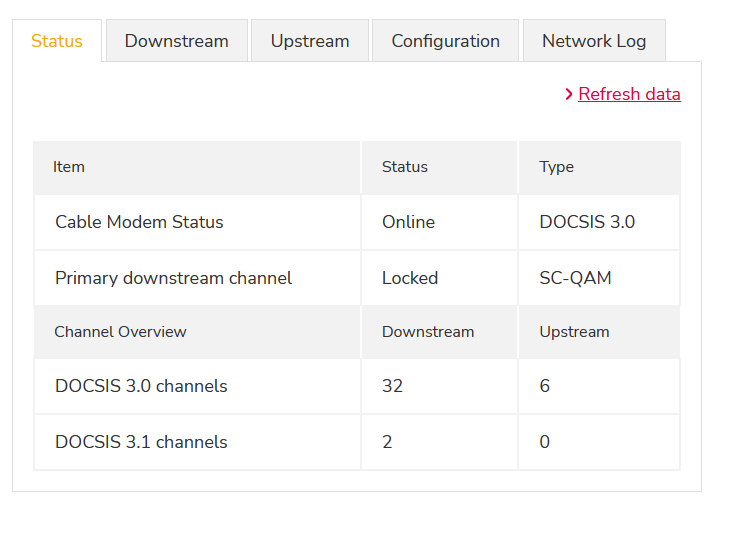
Task: Click the downstream count value 32
Action: 392,386
